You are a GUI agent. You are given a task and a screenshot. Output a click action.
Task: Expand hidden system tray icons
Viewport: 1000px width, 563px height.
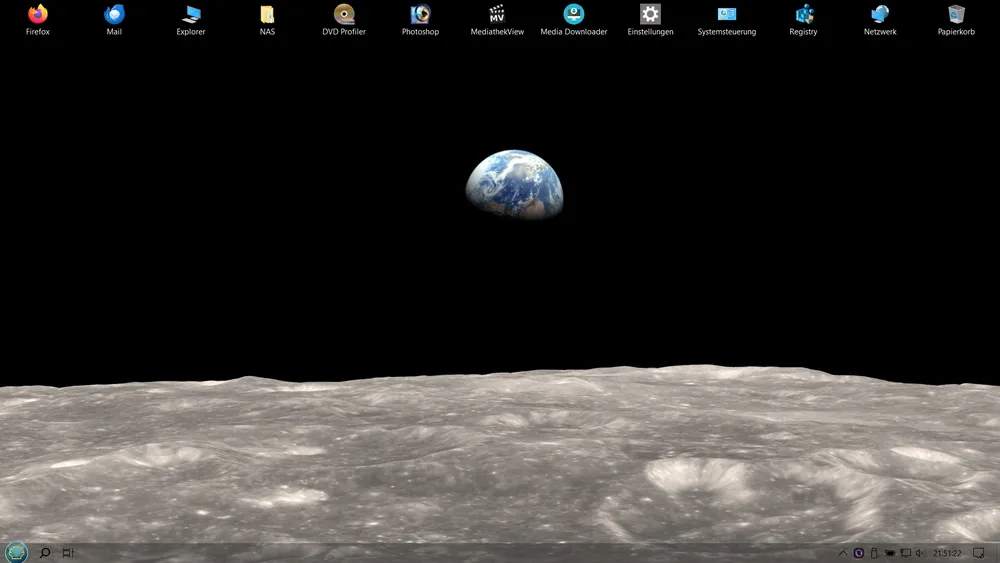coord(842,553)
